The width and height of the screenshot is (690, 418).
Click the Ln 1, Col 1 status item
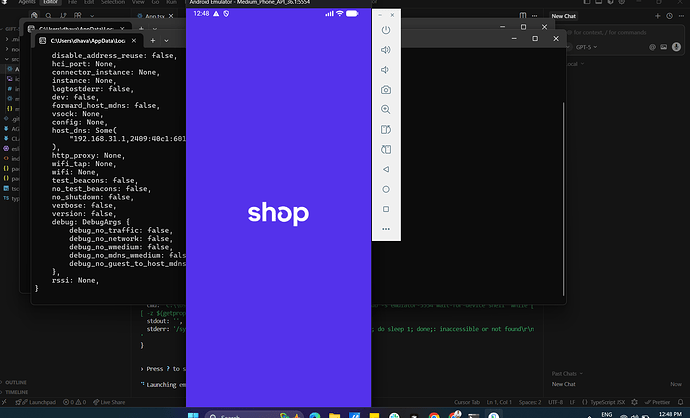(x=499, y=402)
